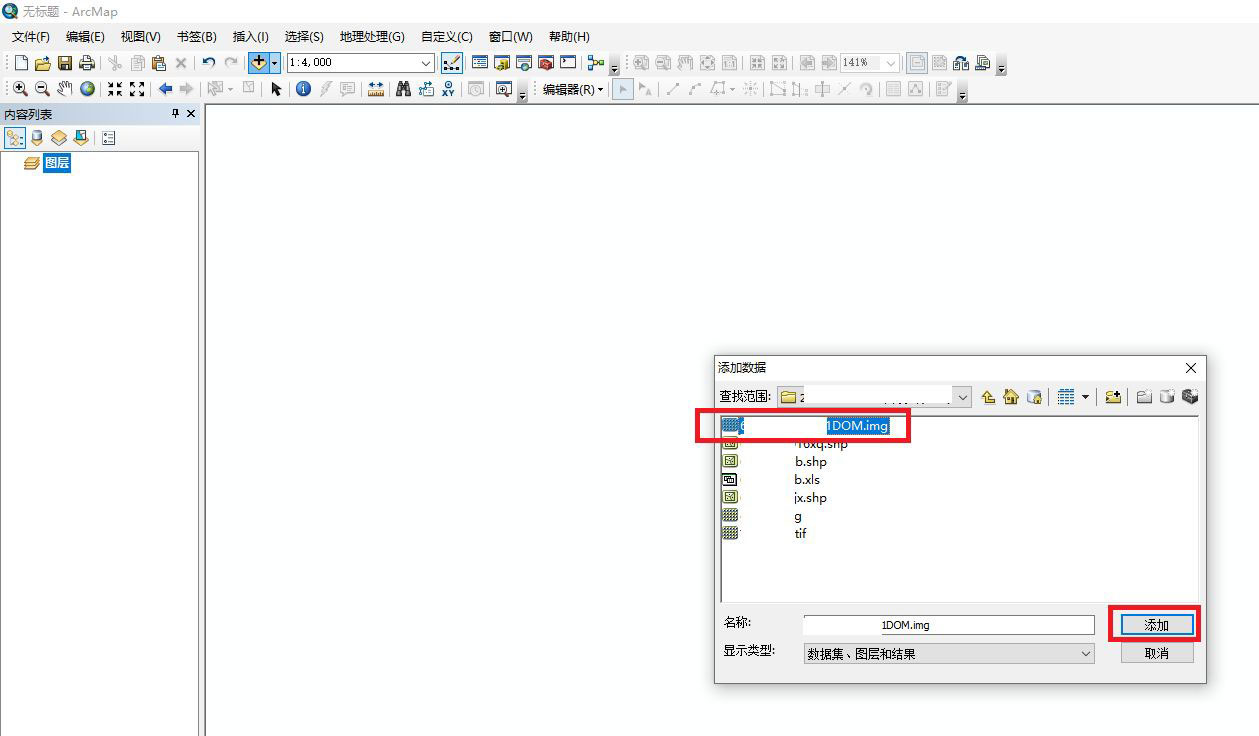Select the Pan hand tool
The image size is (1259, 736).
pos(65,89)
